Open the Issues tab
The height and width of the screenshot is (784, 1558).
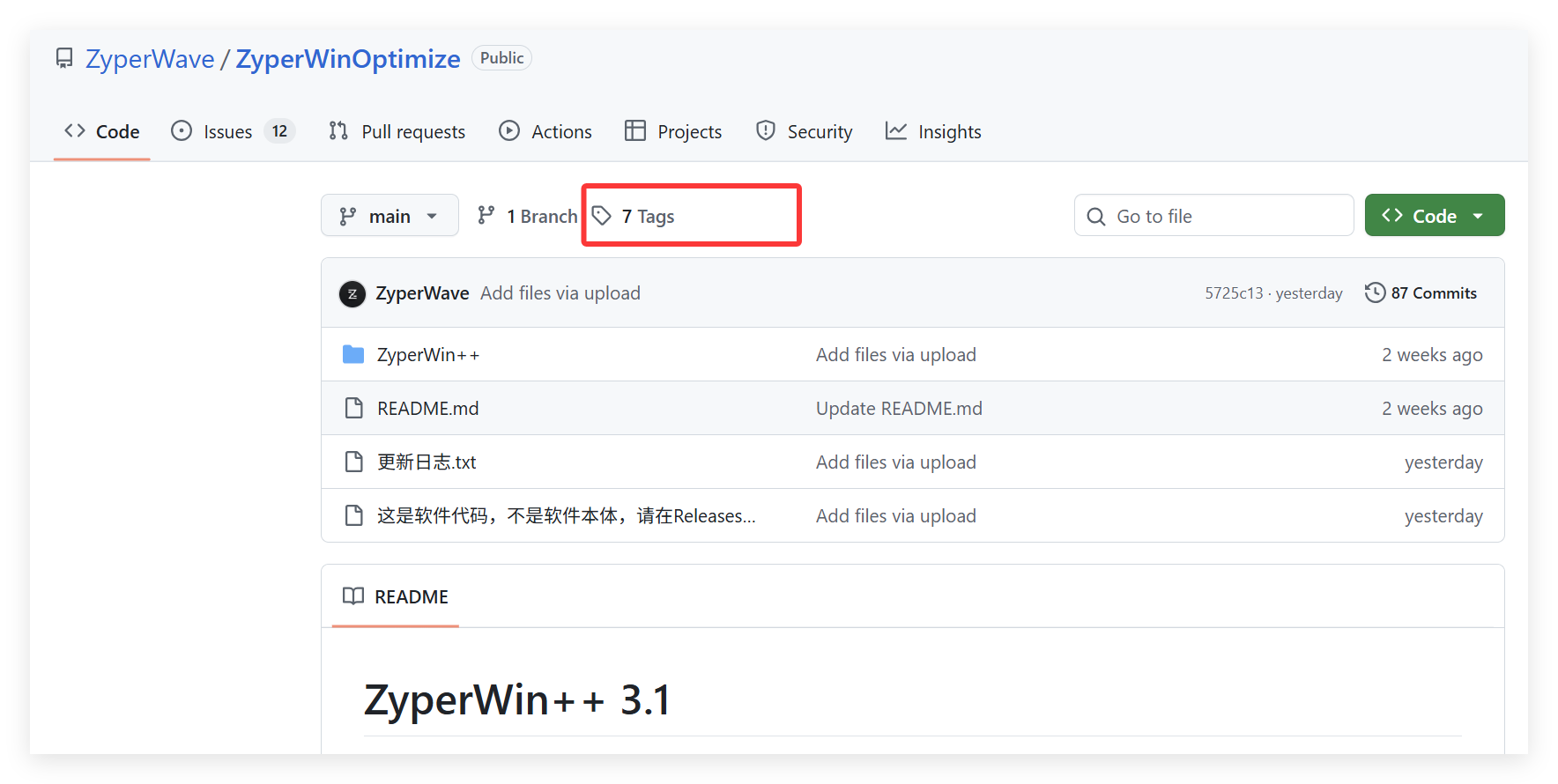(x=233, y=132)
